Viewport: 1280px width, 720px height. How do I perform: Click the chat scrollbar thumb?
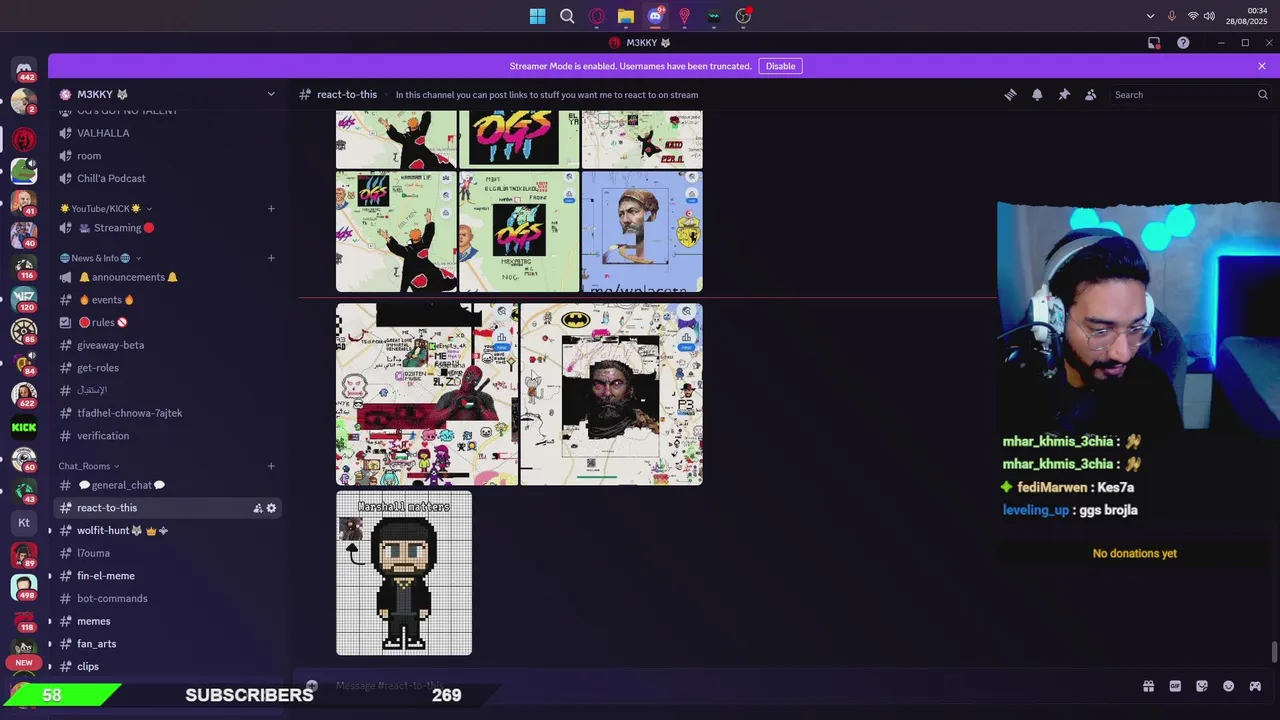point(1274,652)
